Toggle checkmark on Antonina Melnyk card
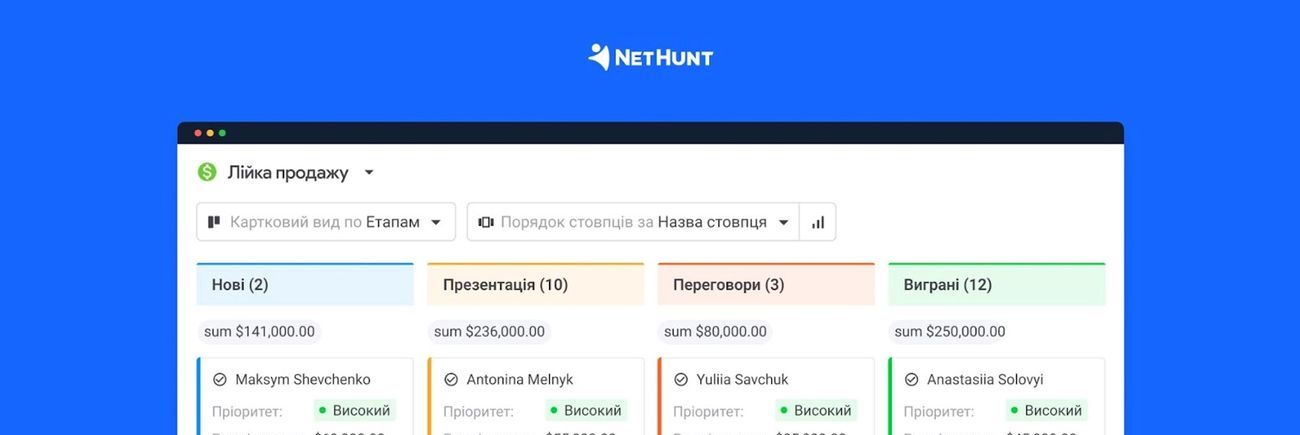This screenshot has height=435, width=1300. (451, 380)
